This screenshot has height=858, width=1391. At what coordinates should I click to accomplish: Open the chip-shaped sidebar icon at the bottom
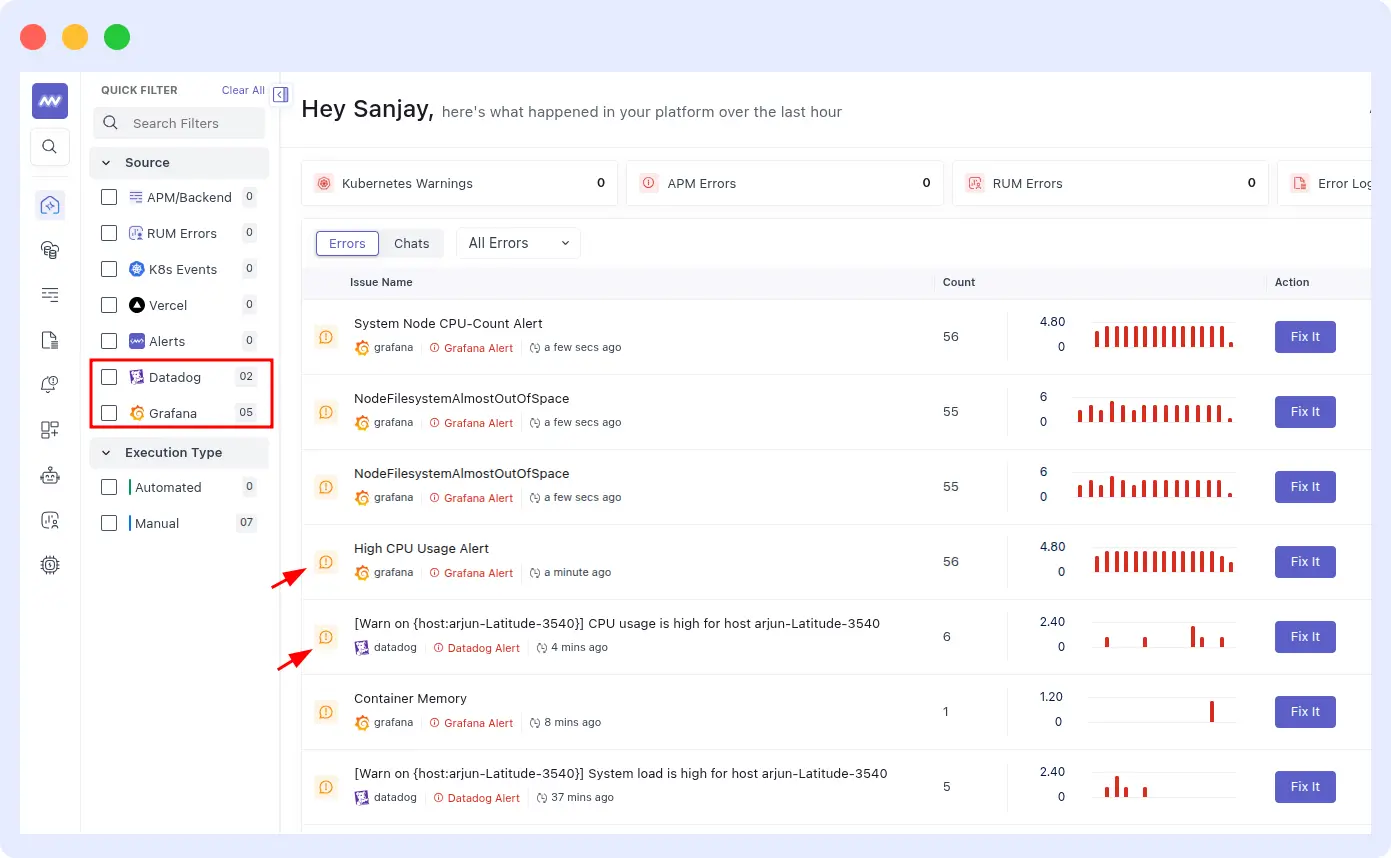50,565
